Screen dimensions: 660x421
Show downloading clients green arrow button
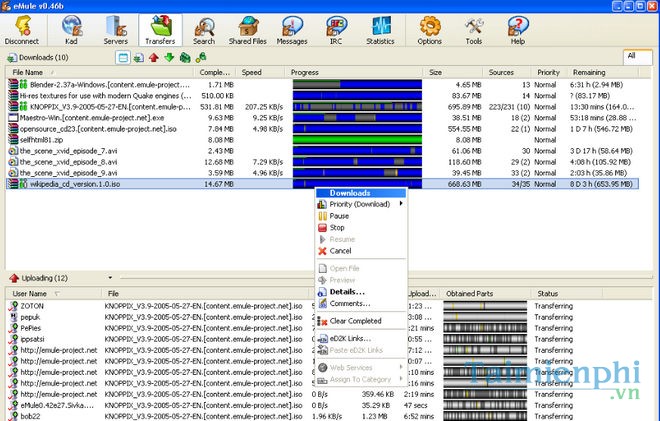[169, 58]
